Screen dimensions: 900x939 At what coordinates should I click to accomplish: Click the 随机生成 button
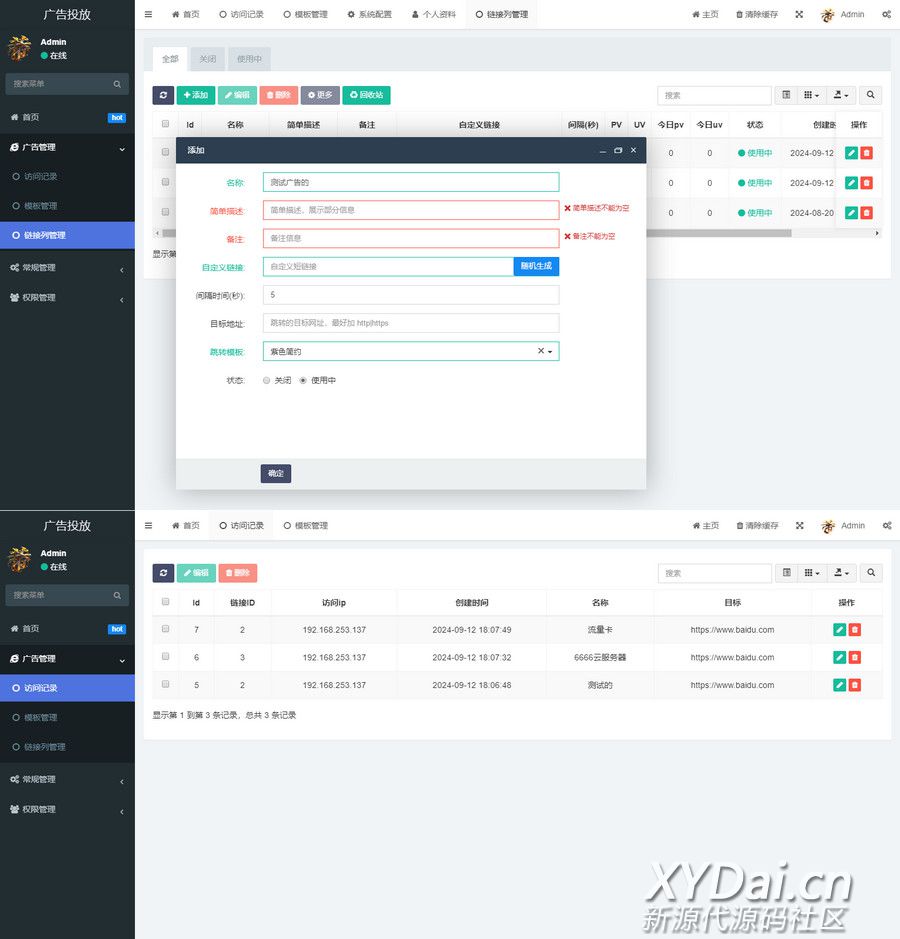pyautogui.click(x=536, y=266)
